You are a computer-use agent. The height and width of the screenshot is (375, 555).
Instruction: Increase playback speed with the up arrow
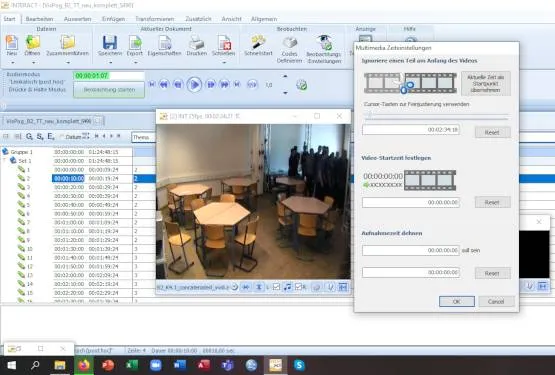(285, 76)
